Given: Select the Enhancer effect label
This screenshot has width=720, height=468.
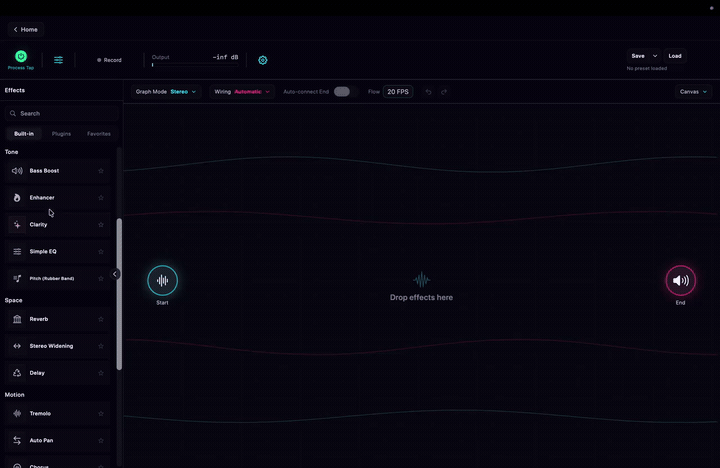Looking at the screenshot, I should tap(42, 197).
